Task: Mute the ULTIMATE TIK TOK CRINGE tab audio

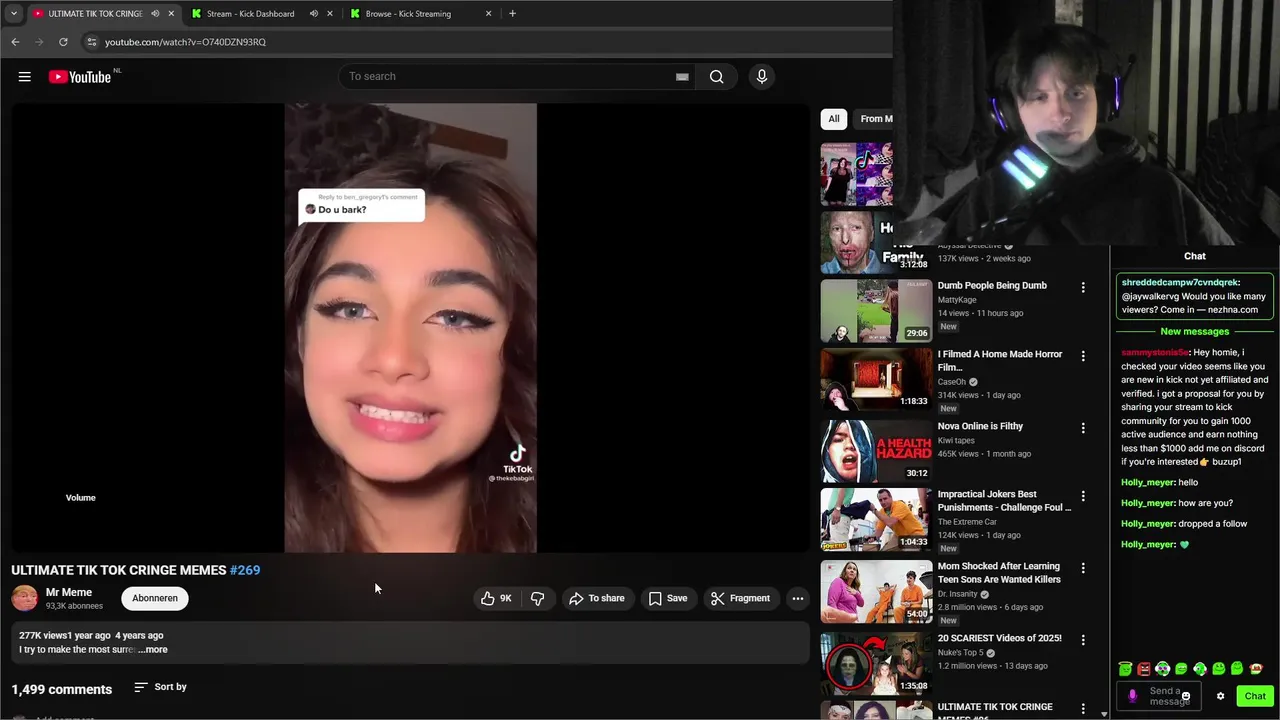Action: point(155,14)
